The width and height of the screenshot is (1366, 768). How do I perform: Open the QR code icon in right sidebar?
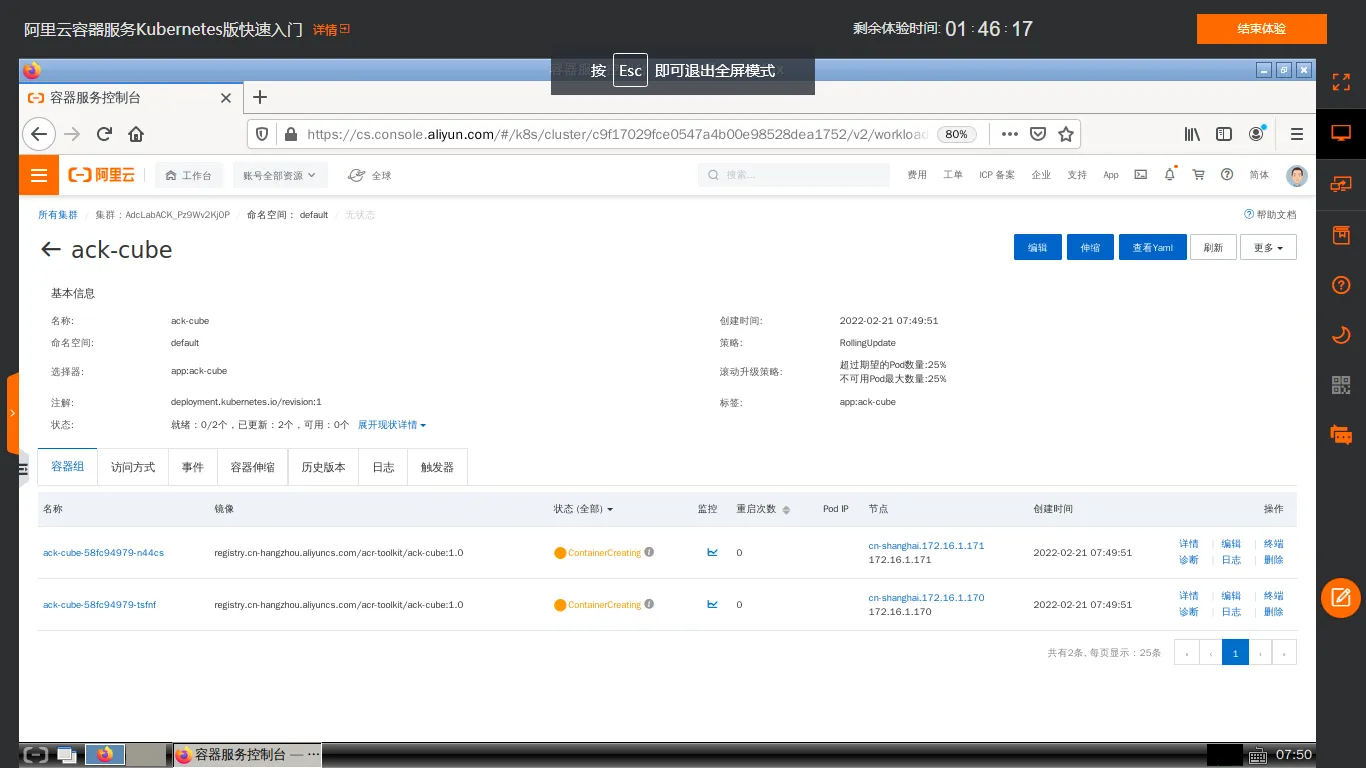point(1341,385)
